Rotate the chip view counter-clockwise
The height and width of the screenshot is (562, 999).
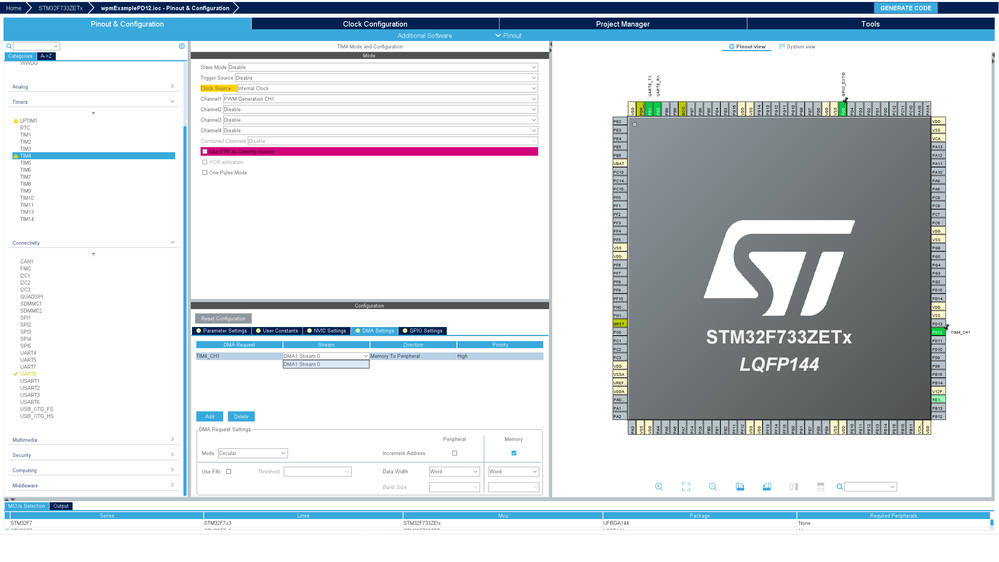point(766,487)
